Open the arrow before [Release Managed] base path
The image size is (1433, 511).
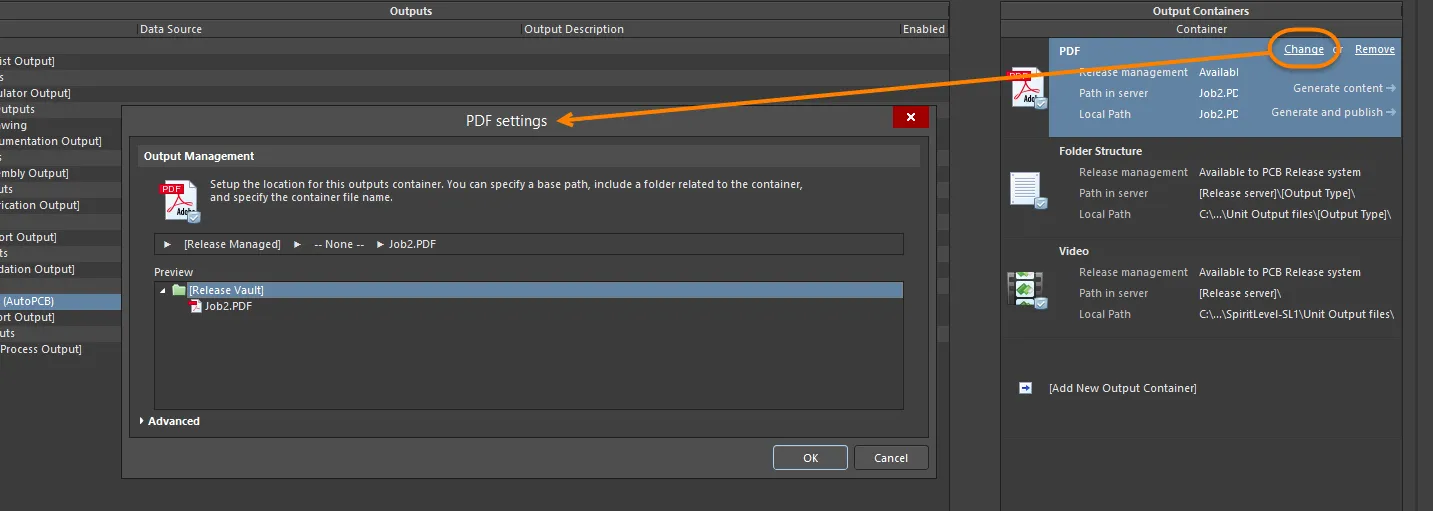pyautogui.click(x=168, y=244)
